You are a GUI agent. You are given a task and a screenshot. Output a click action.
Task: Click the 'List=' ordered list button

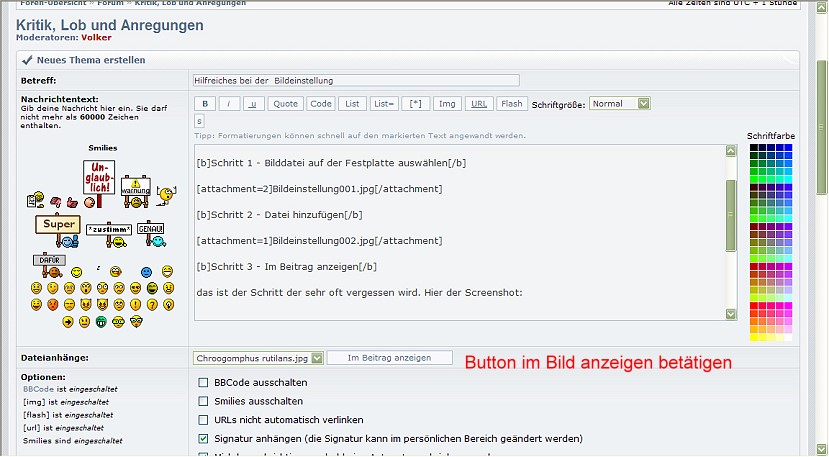pyautogui.click(x=384, y=104)
